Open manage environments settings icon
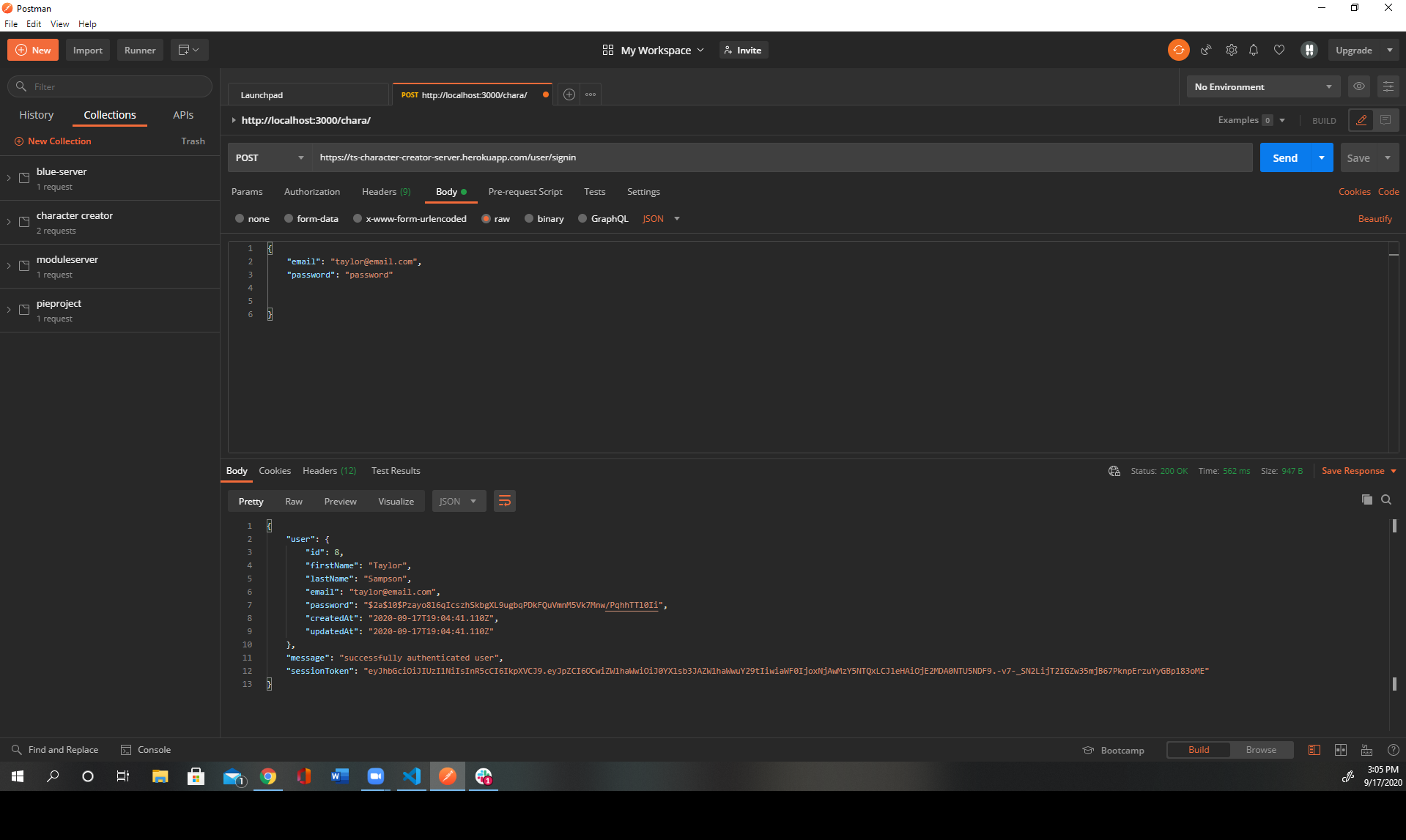This screenshot has height=840, width=1406. click(x=1388, y=86)
